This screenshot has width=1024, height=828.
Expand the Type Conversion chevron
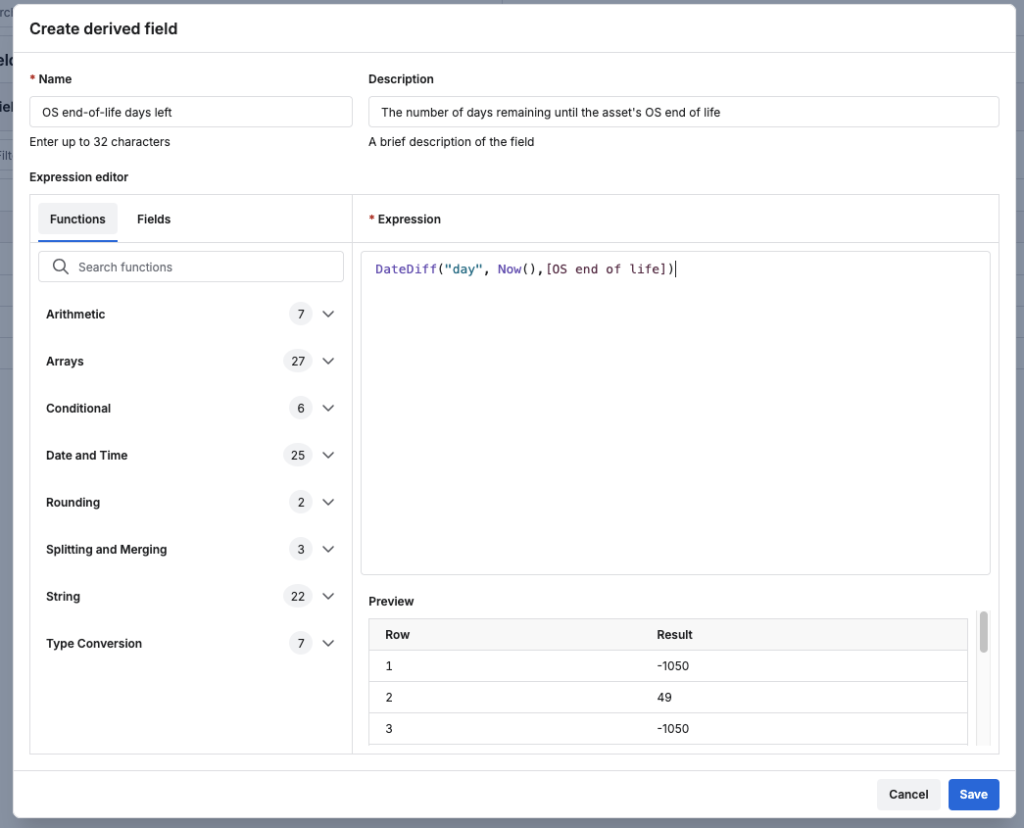328,643
